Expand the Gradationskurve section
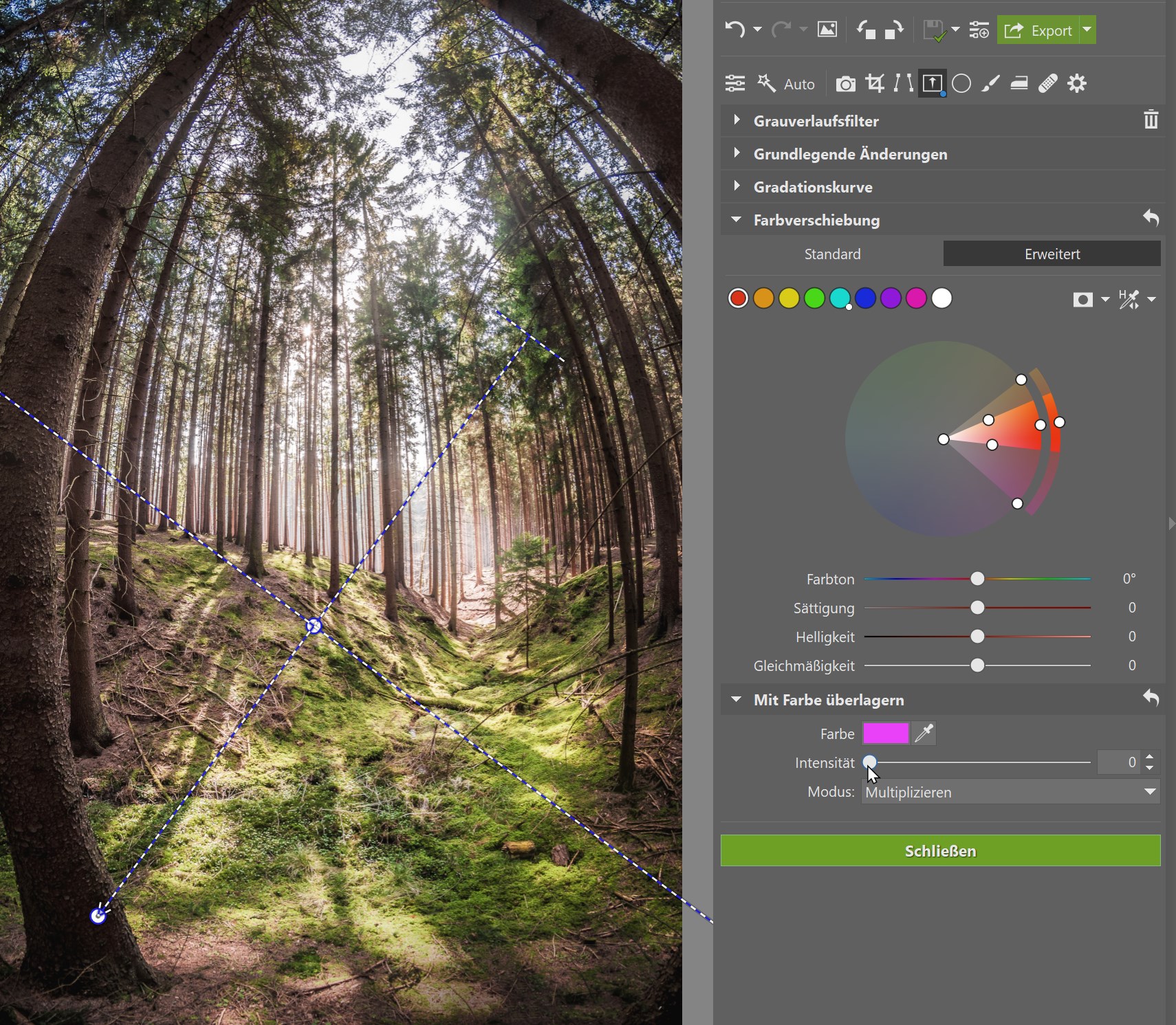The width and height of the screenshot is (1176, 1025). click(737, 186)
